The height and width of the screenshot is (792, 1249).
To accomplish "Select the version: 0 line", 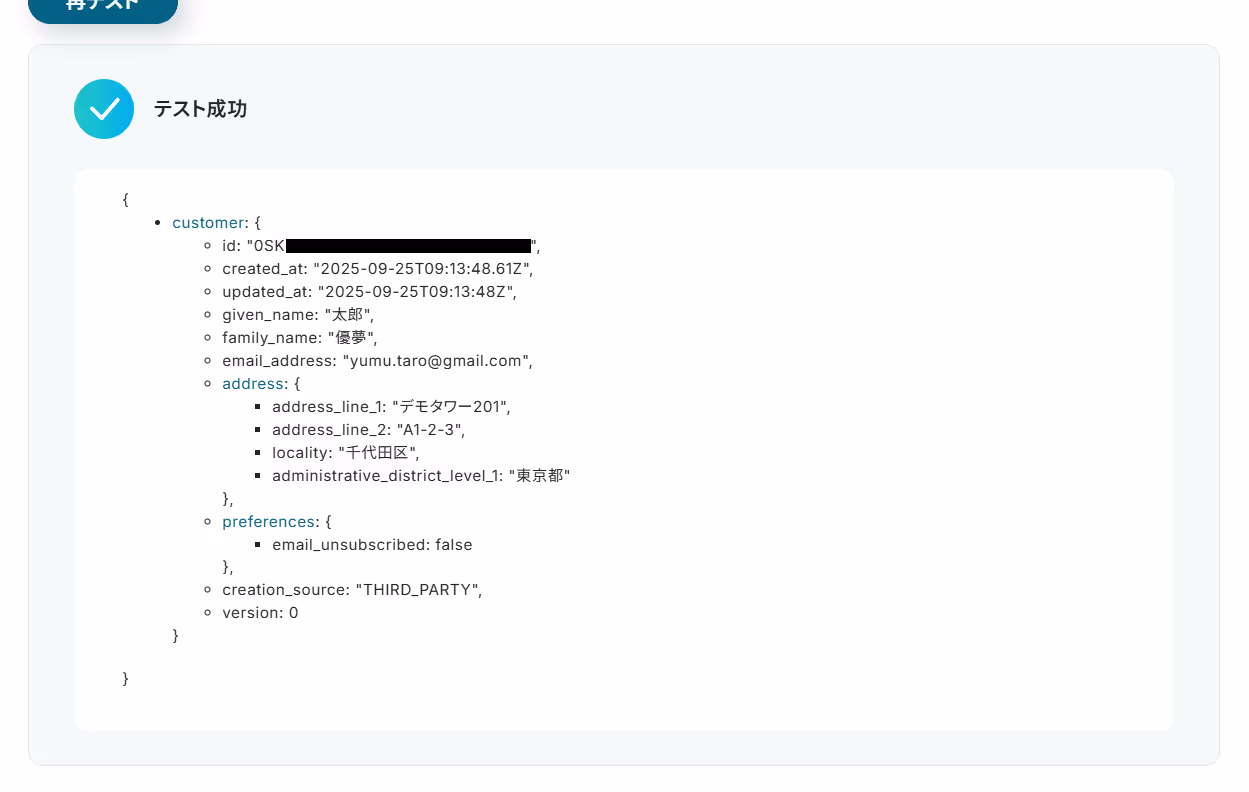I will click(260, 613).
